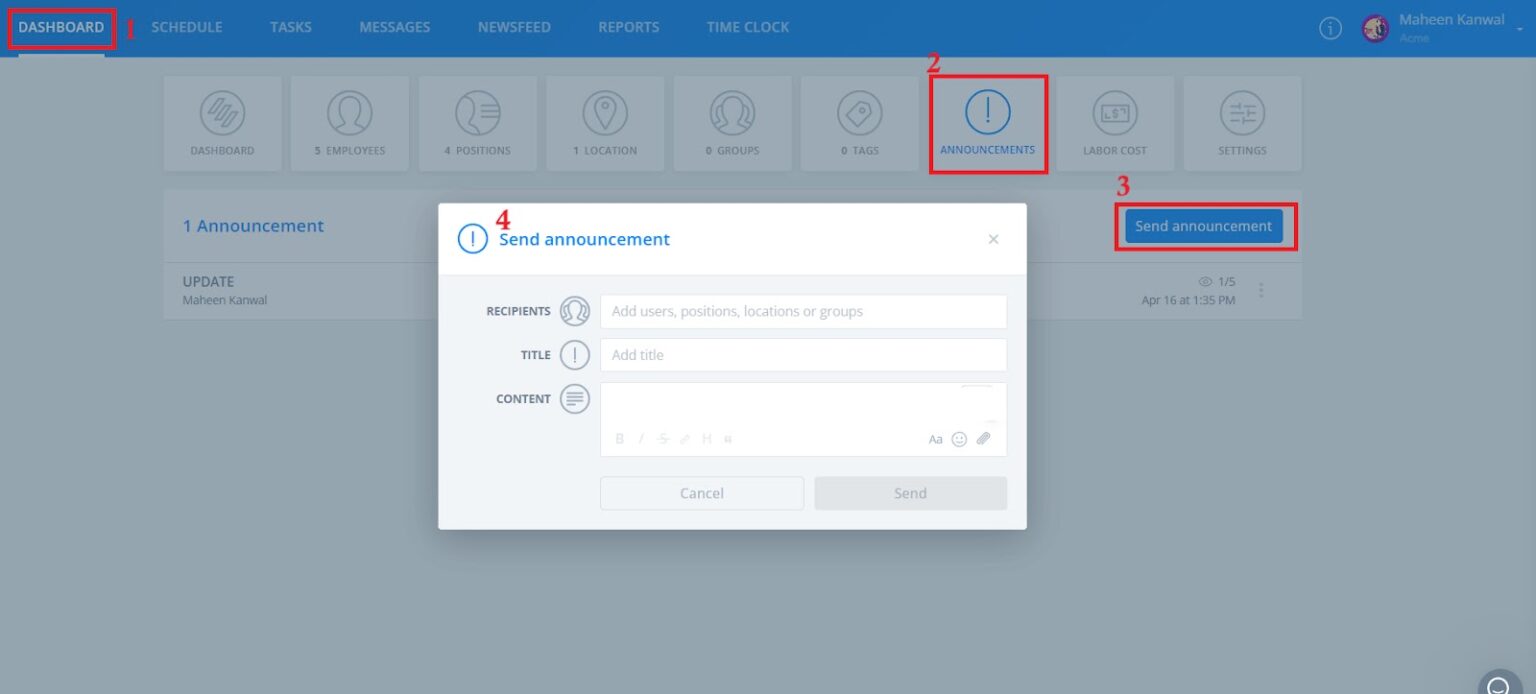Click the Send announcement button
Image resolution: width=1536 pixels, height=694 pixels.
(x=1204, y=226)
